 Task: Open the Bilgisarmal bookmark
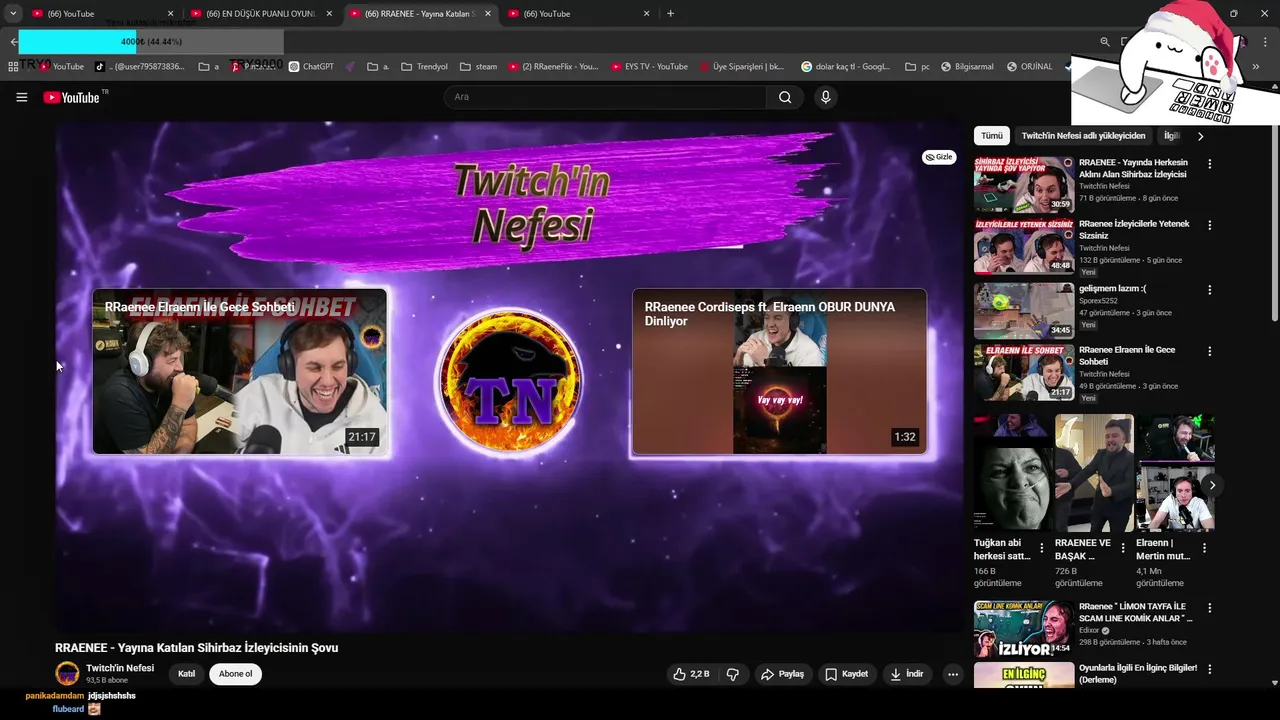tap(967, 67)
